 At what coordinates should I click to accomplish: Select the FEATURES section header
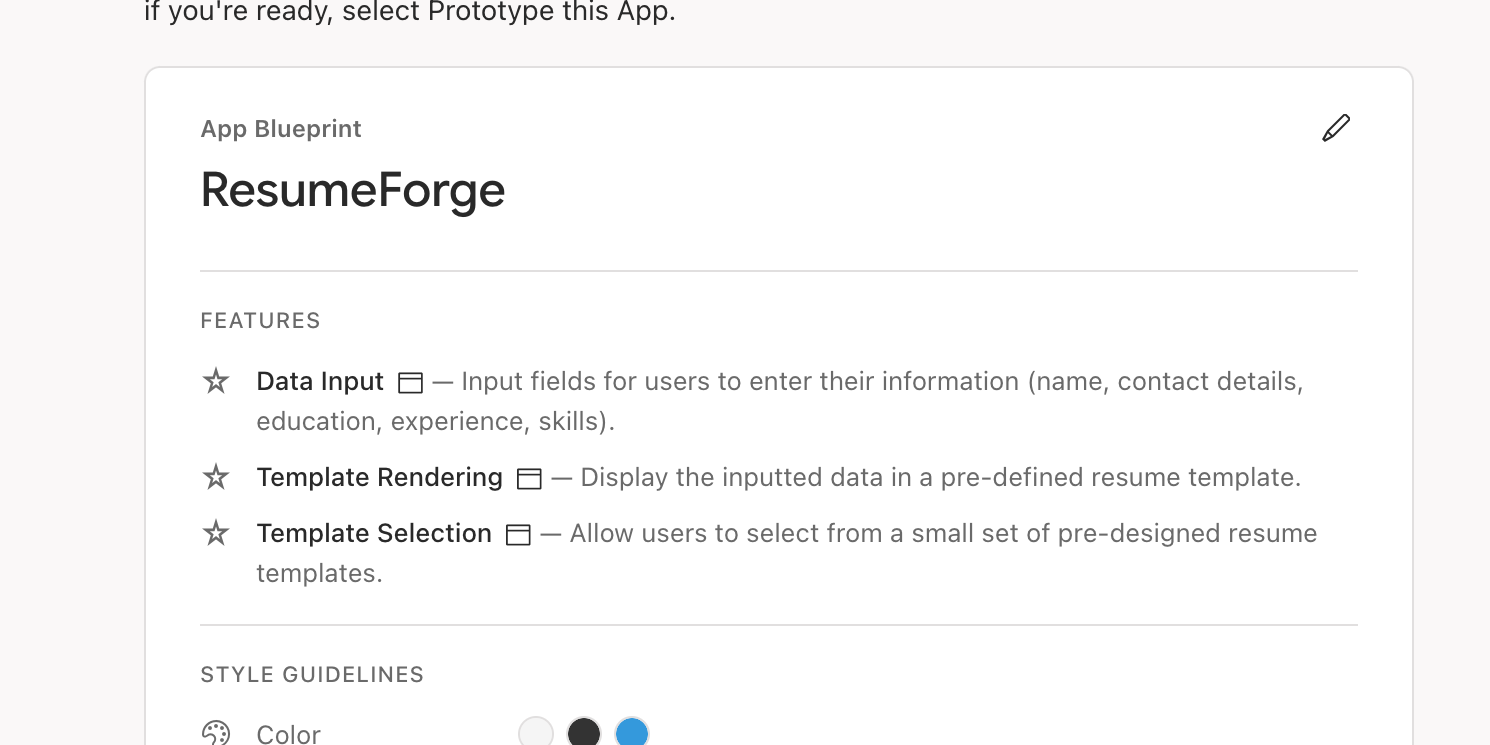[260, 320]
